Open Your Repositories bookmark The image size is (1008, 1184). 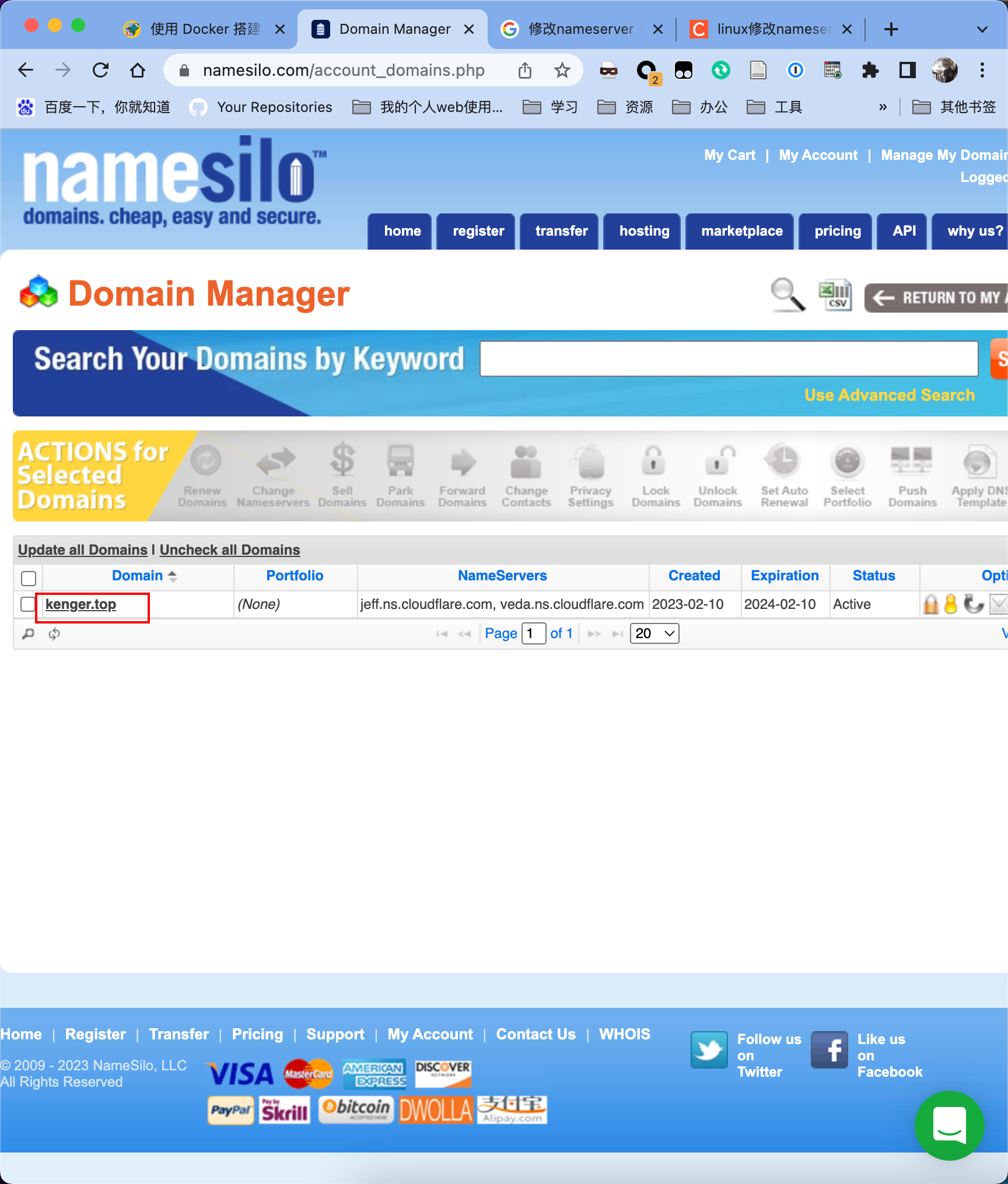pyautogui.click(x=261, y=107)
